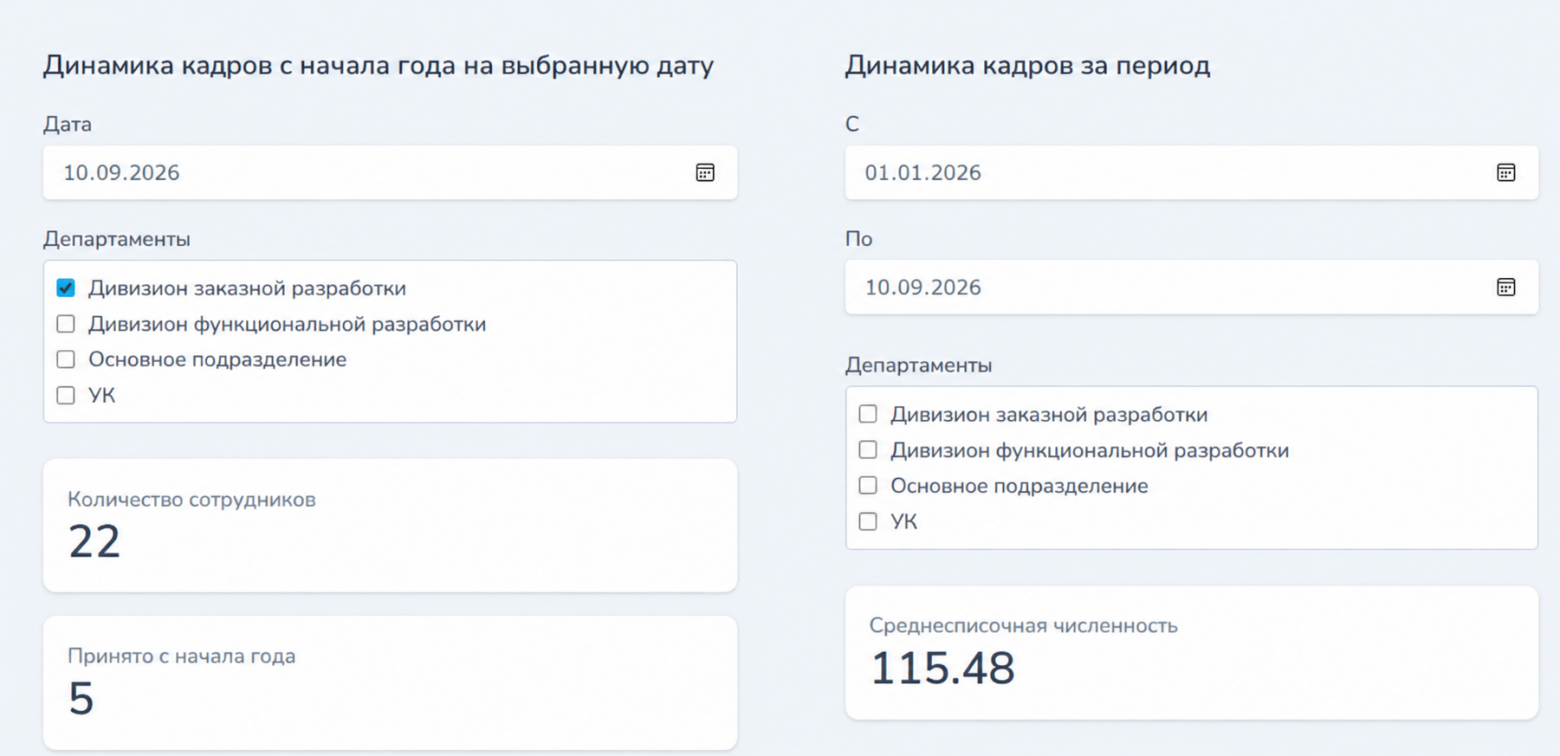Uncheck Дивизион заказной разработки in left departments list
Image resolution: width=1560 pixels, height=756 pixels.
[x=66, y=289]
